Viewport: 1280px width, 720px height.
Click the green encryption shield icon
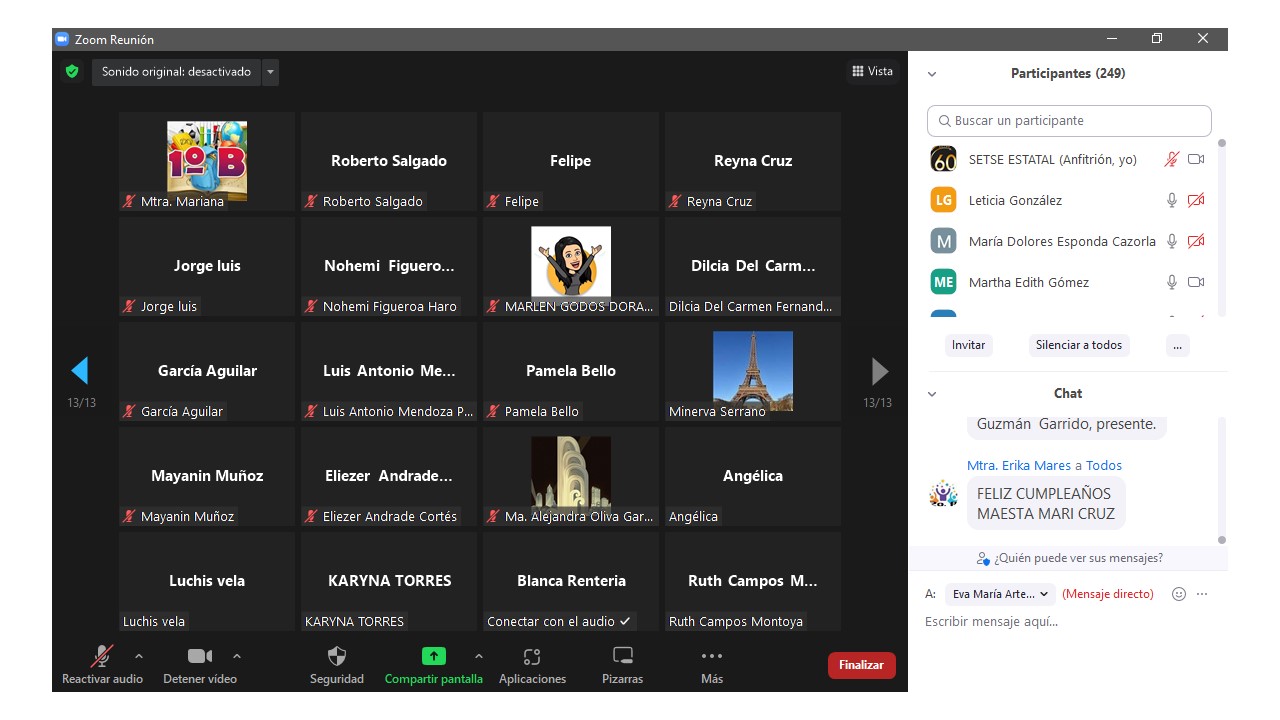coord(71,72)
